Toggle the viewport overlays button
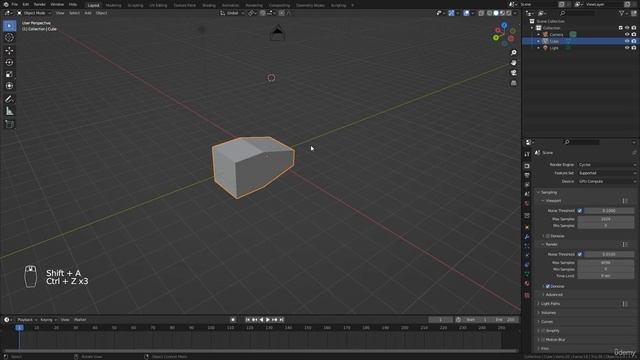Image resolution: width=640 pixels, height=360 pixels. pyautogui.click(x=466, y=13)
